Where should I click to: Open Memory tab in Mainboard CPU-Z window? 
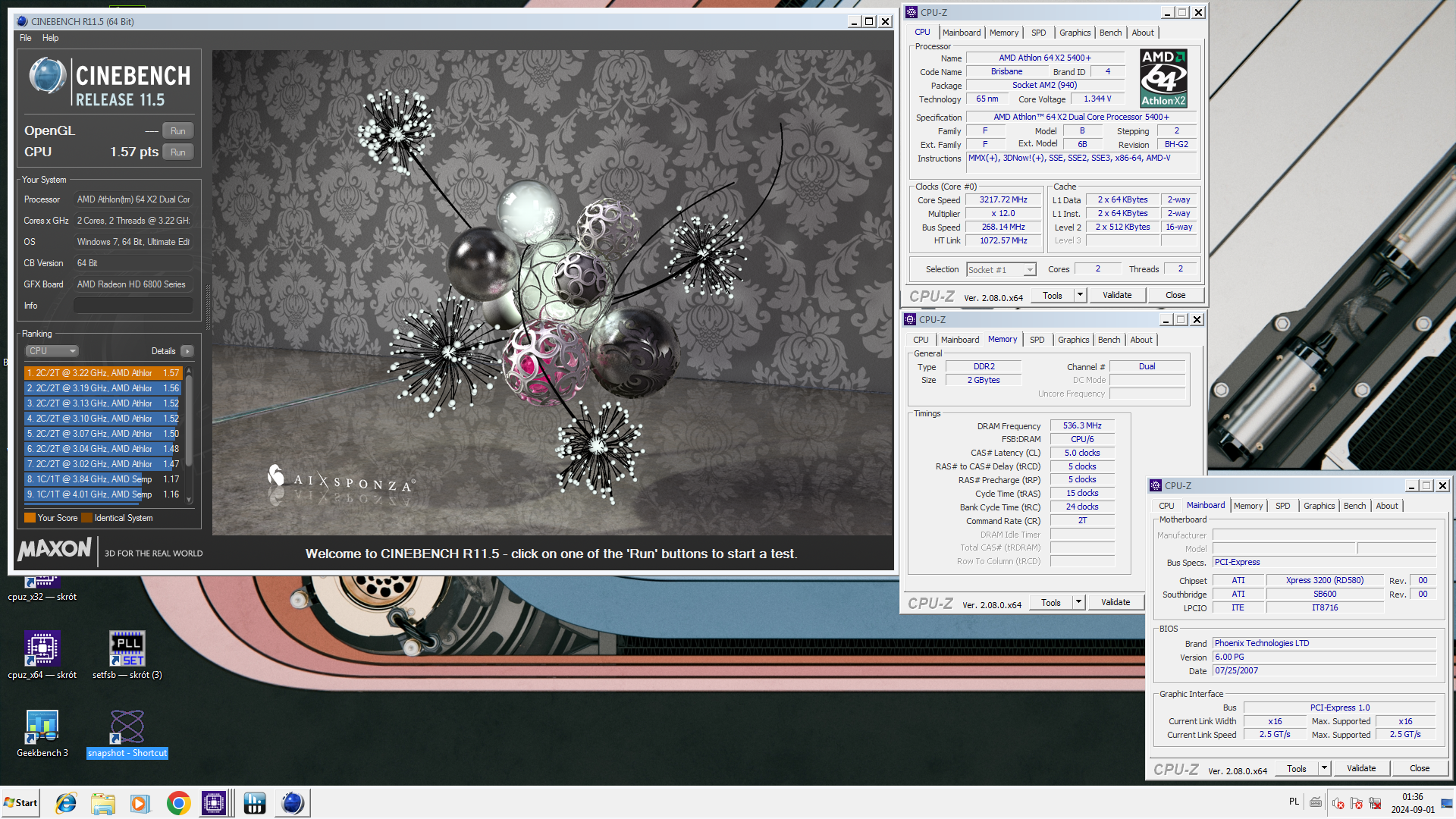1248,506
